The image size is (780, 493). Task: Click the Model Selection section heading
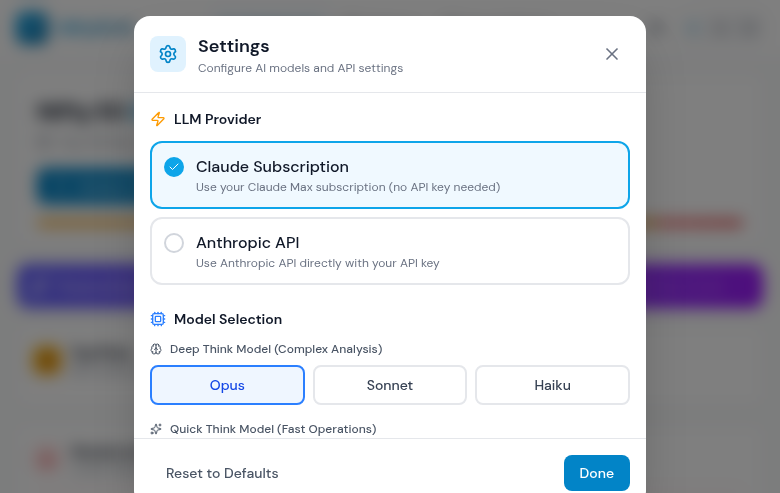coord(228,319)
